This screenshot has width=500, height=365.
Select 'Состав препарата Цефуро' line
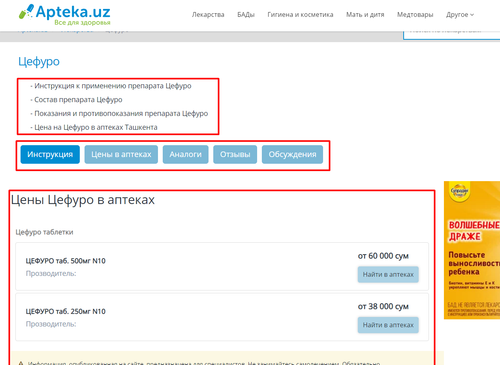click(78, 100)
